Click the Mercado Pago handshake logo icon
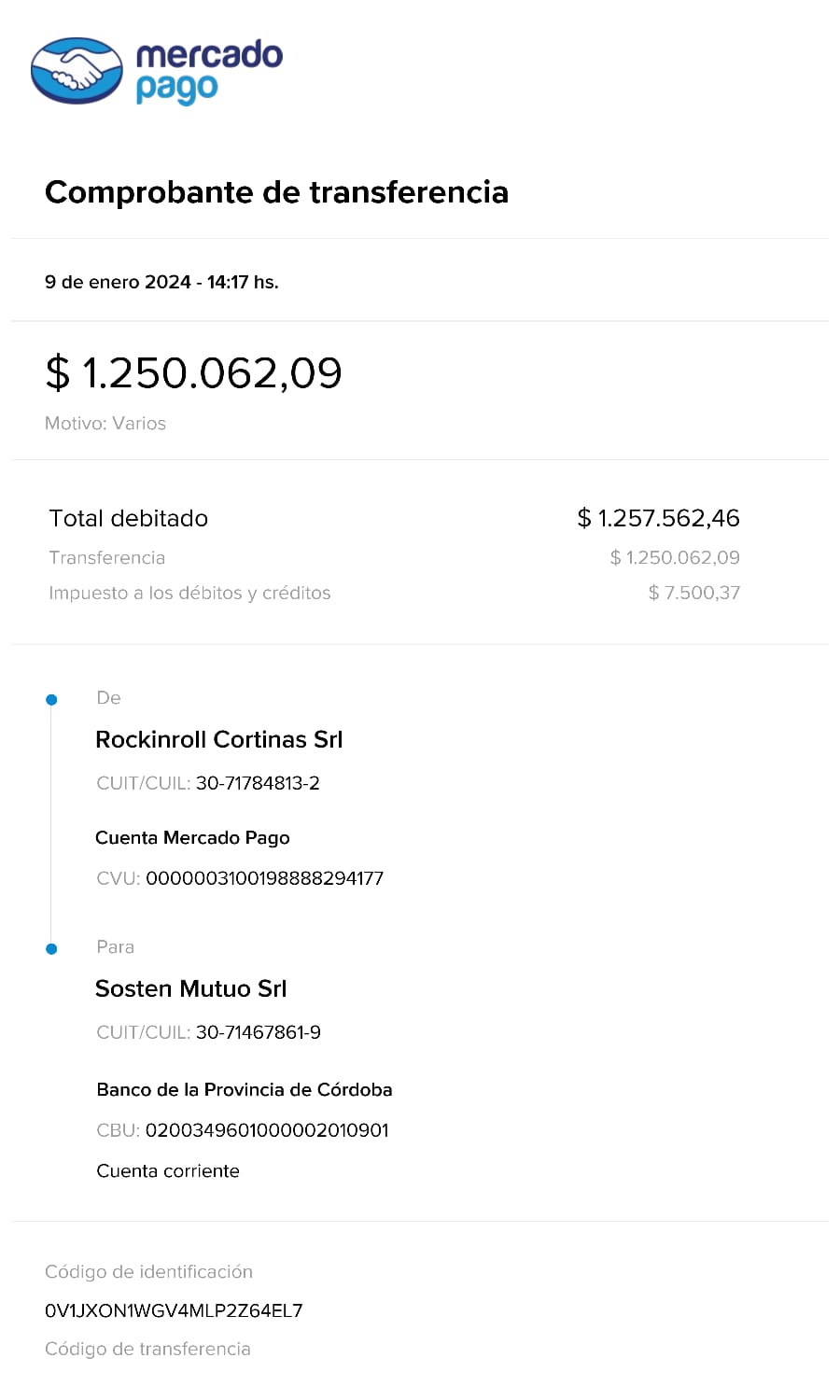 [77, 70]
